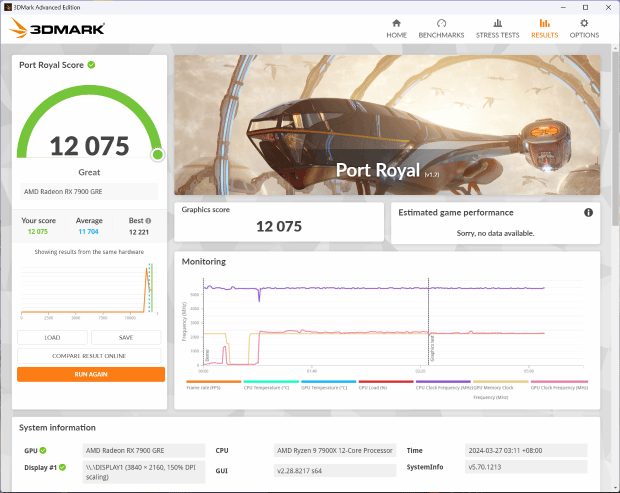Click the Port Royal banner image
The width and height of the screenshot is (620, 493).
(387, 125)
